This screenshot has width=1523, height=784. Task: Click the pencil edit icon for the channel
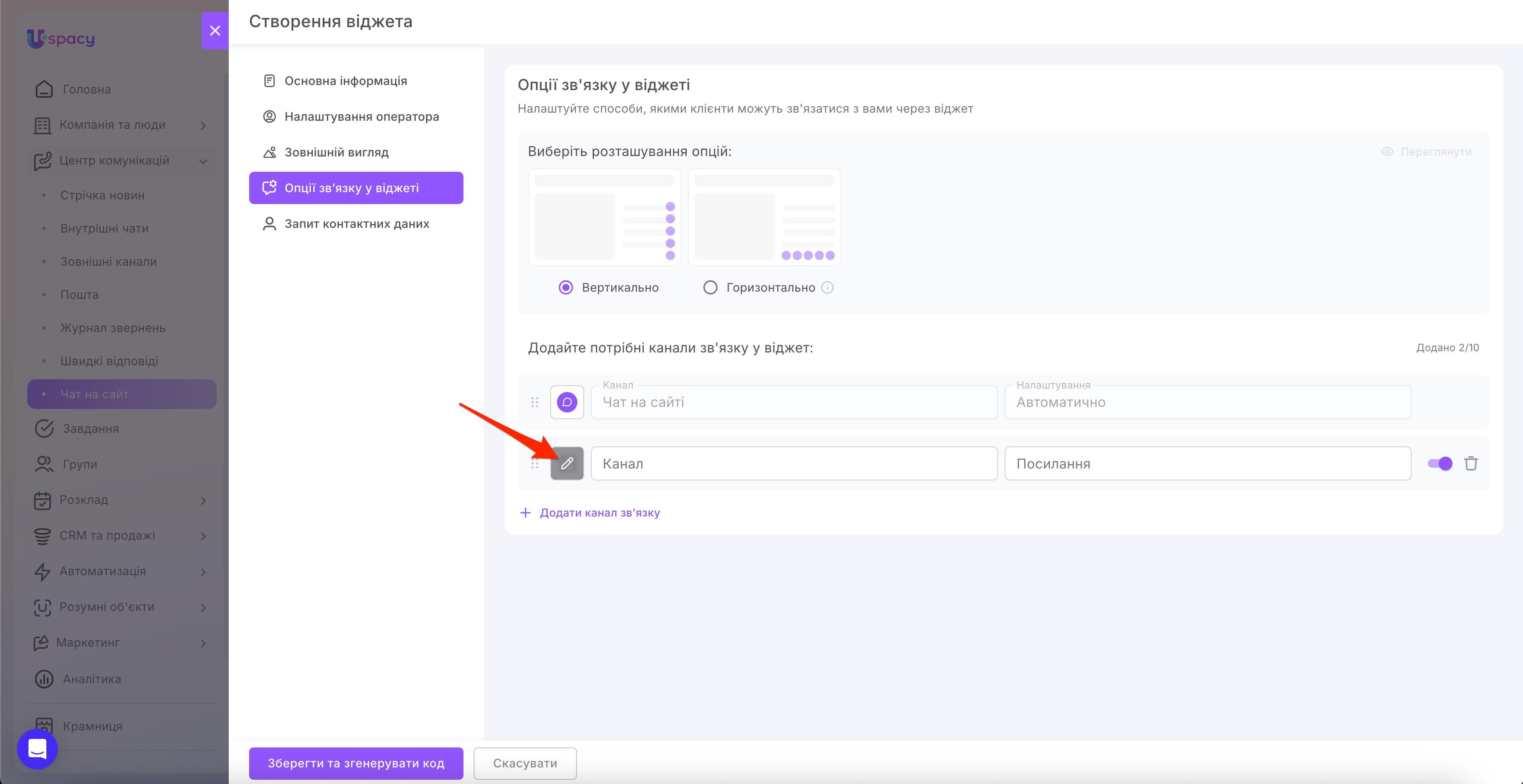tap(567, 463)
